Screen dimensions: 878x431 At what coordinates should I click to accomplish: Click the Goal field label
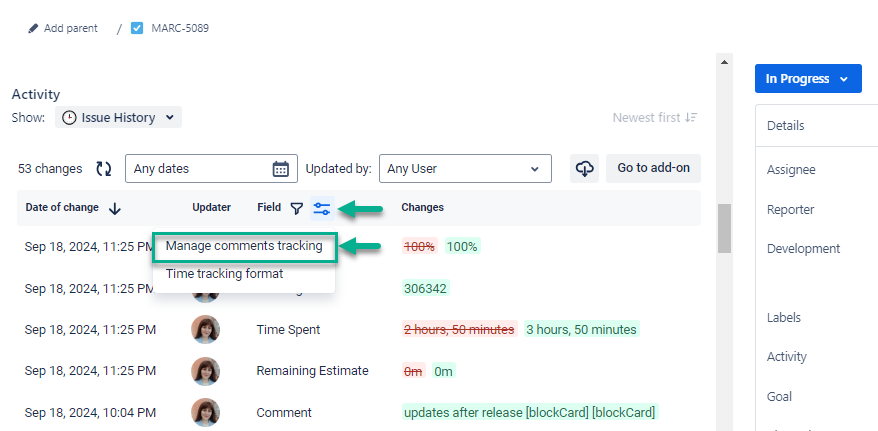tap(779, 396)
